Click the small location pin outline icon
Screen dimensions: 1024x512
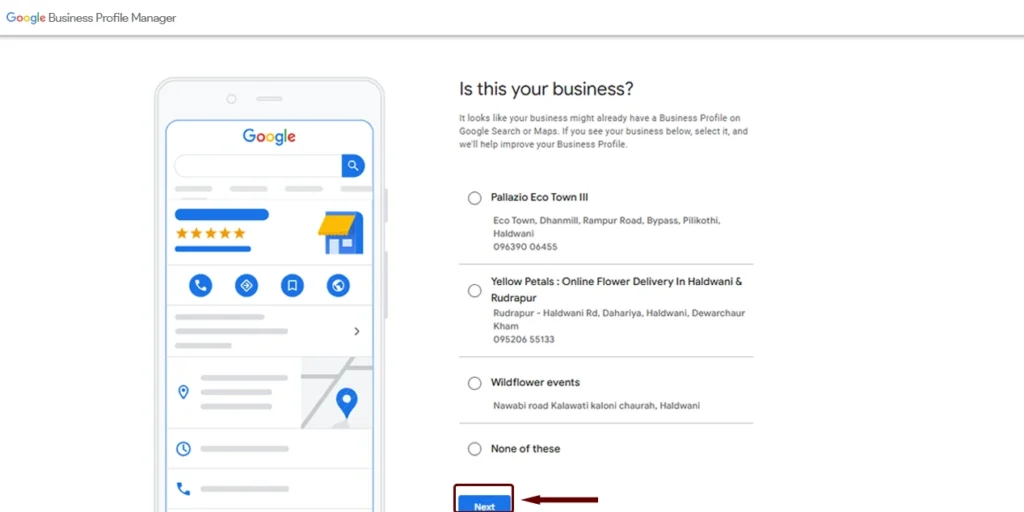[x=184, y=392]
